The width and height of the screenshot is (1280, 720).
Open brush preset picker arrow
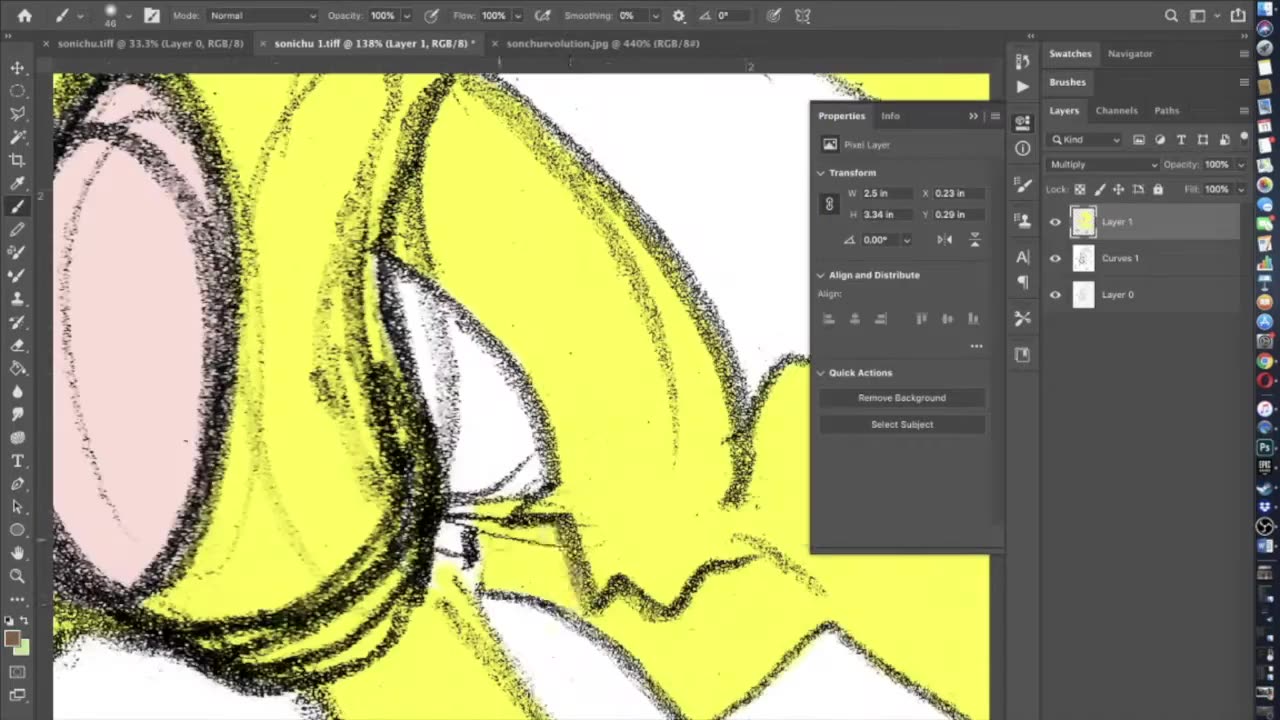click(x=127, y=16)
